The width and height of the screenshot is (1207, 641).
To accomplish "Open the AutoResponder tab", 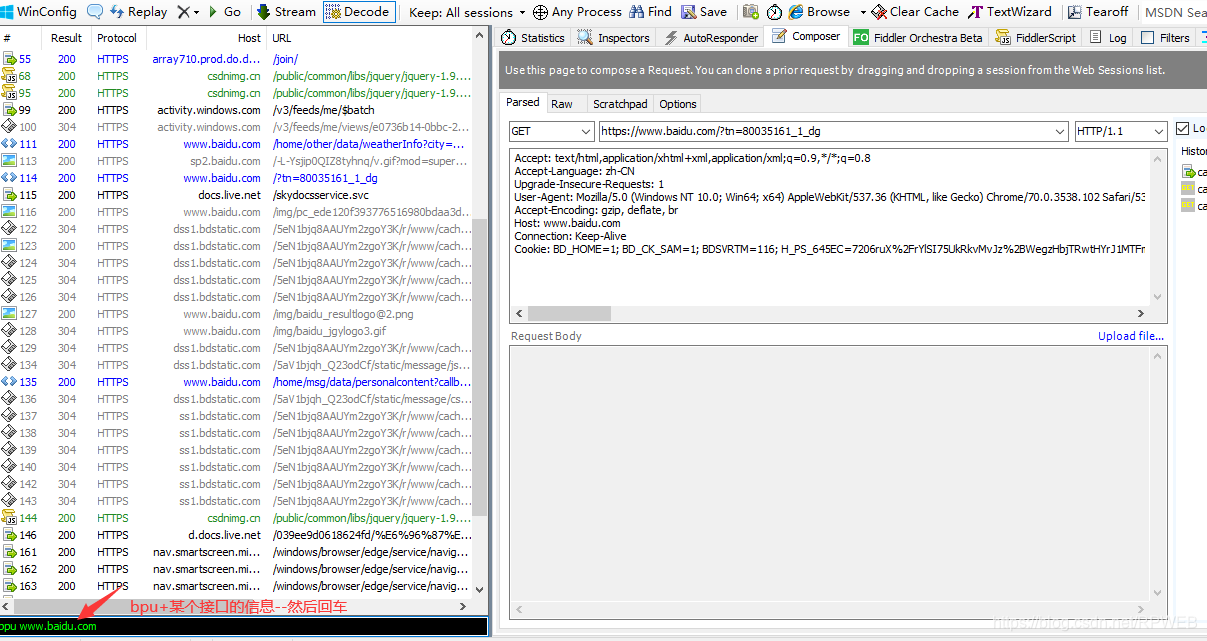I will [x=711, y=37].
